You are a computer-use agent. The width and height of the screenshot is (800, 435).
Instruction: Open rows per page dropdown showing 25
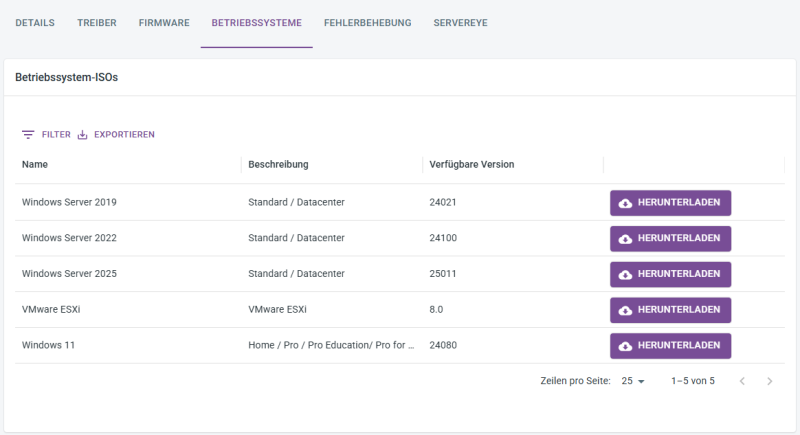(633, 381)
